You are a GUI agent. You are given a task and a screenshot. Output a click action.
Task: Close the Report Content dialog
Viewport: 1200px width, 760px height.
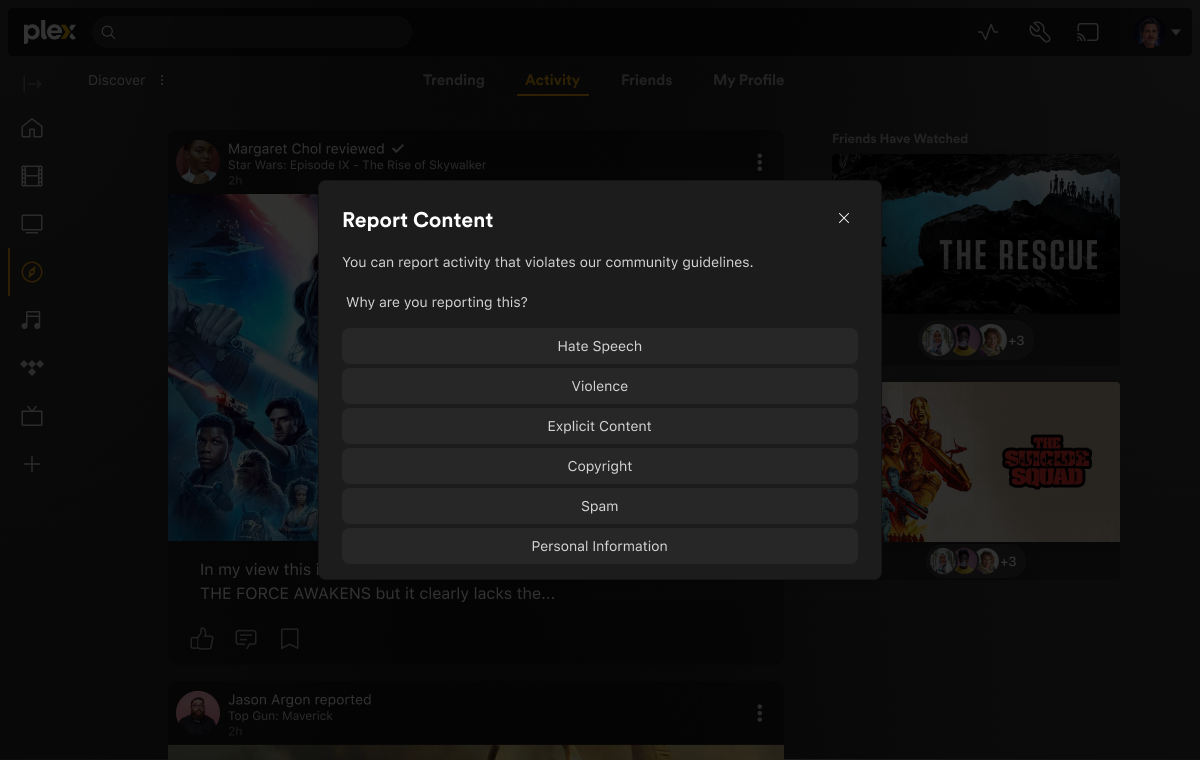click(844, 218)
